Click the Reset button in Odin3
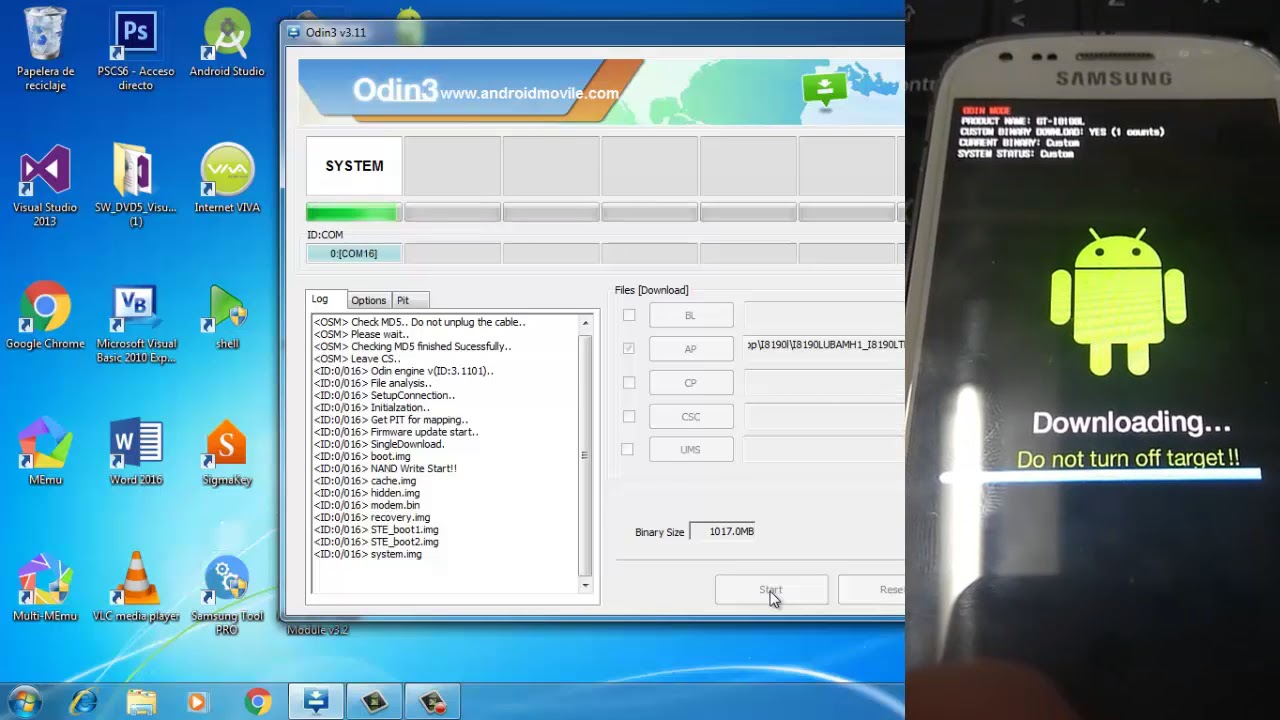1280x720 pixels. click(872, 590)
